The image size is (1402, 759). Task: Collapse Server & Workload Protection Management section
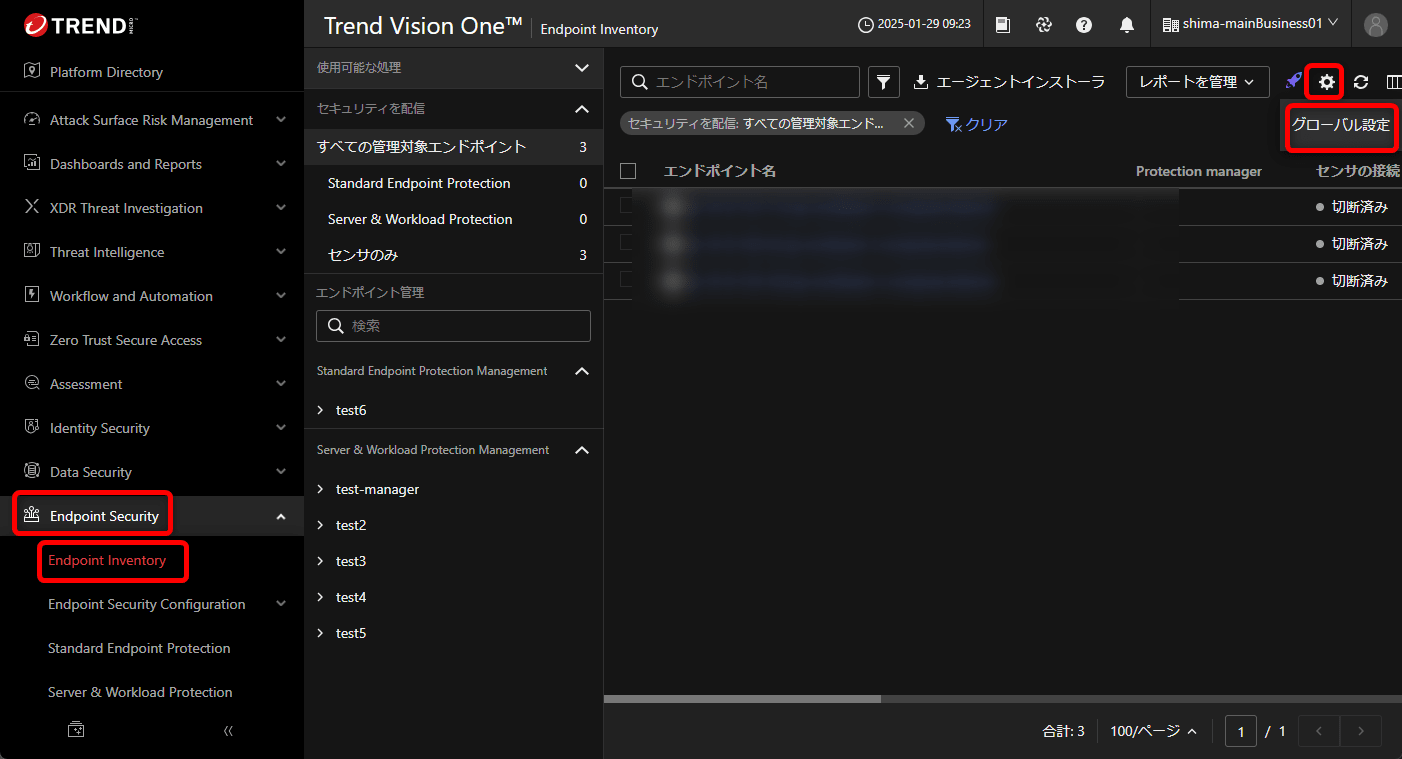(582, 450)
